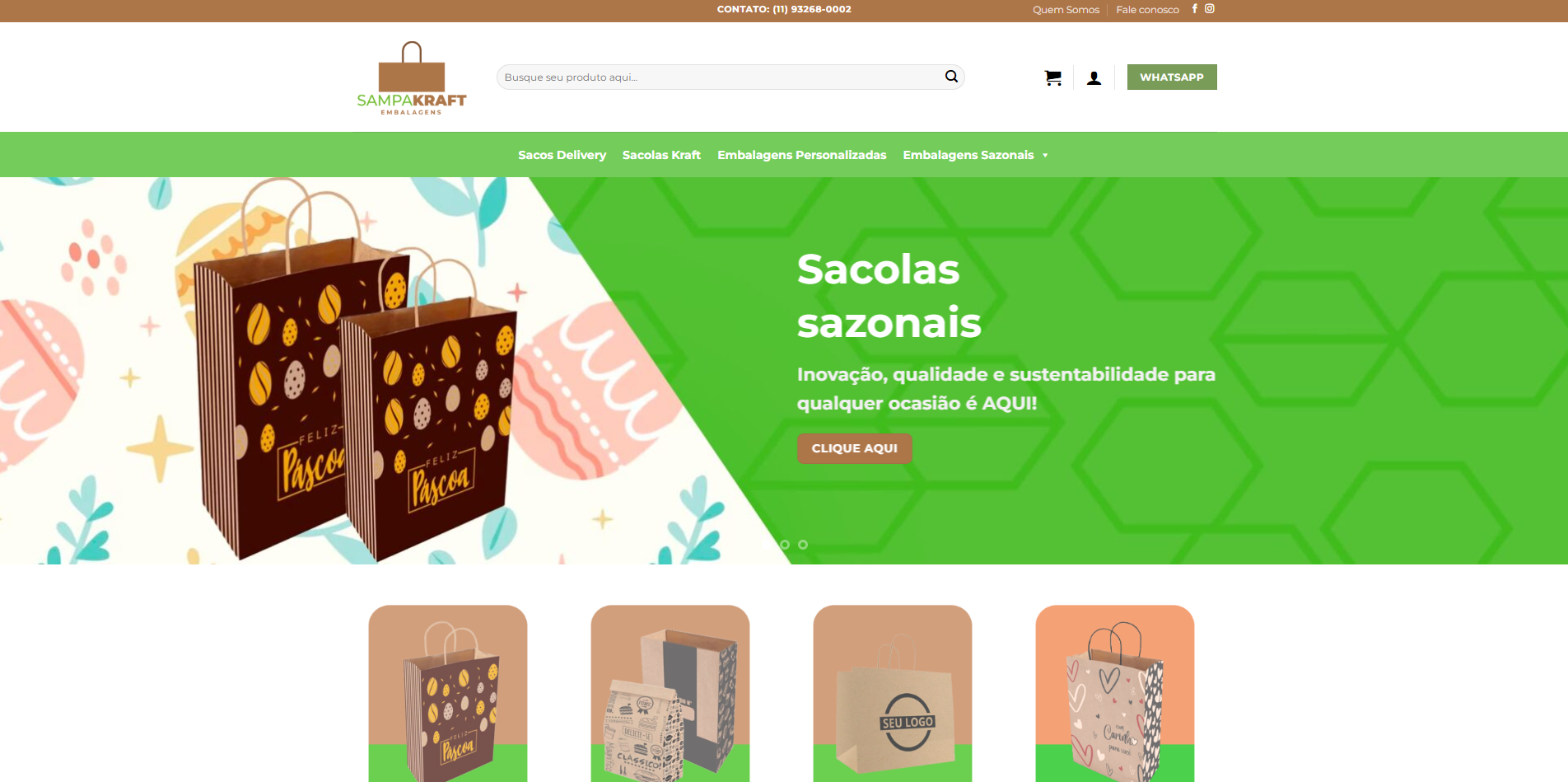
Task: Open the Fale conosco link
Action: coord(1147,10)
